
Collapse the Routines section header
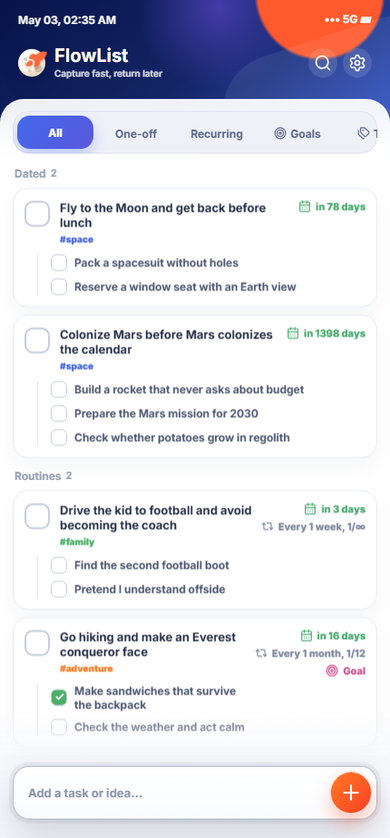[x=43, y=476]
